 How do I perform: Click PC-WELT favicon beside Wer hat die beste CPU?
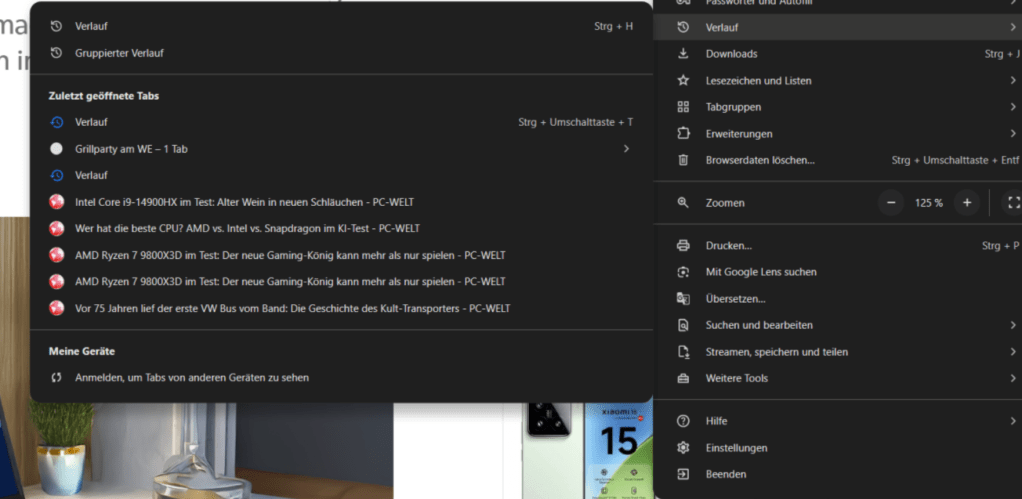pyautogui.click(x=57, y=229)
